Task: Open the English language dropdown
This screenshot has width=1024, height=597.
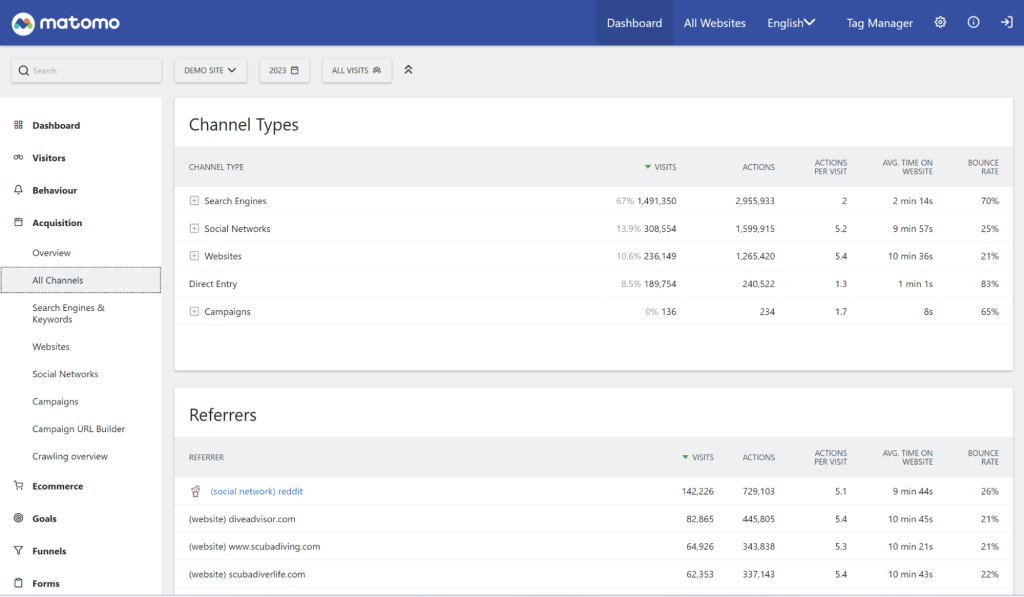Action: 791,22
